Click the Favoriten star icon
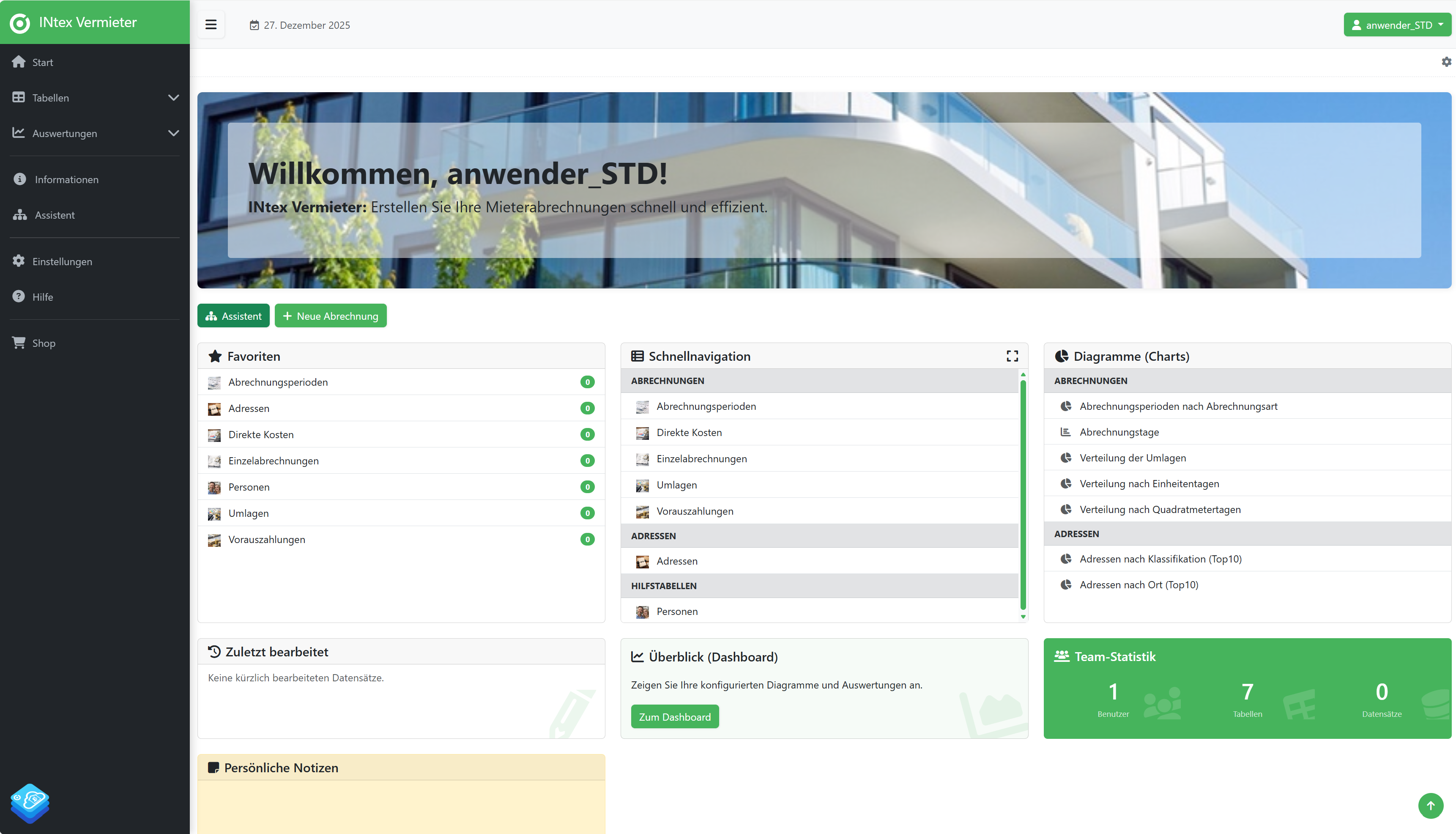The width and height of the screenshot is (1456, 834). pos(215,356)
